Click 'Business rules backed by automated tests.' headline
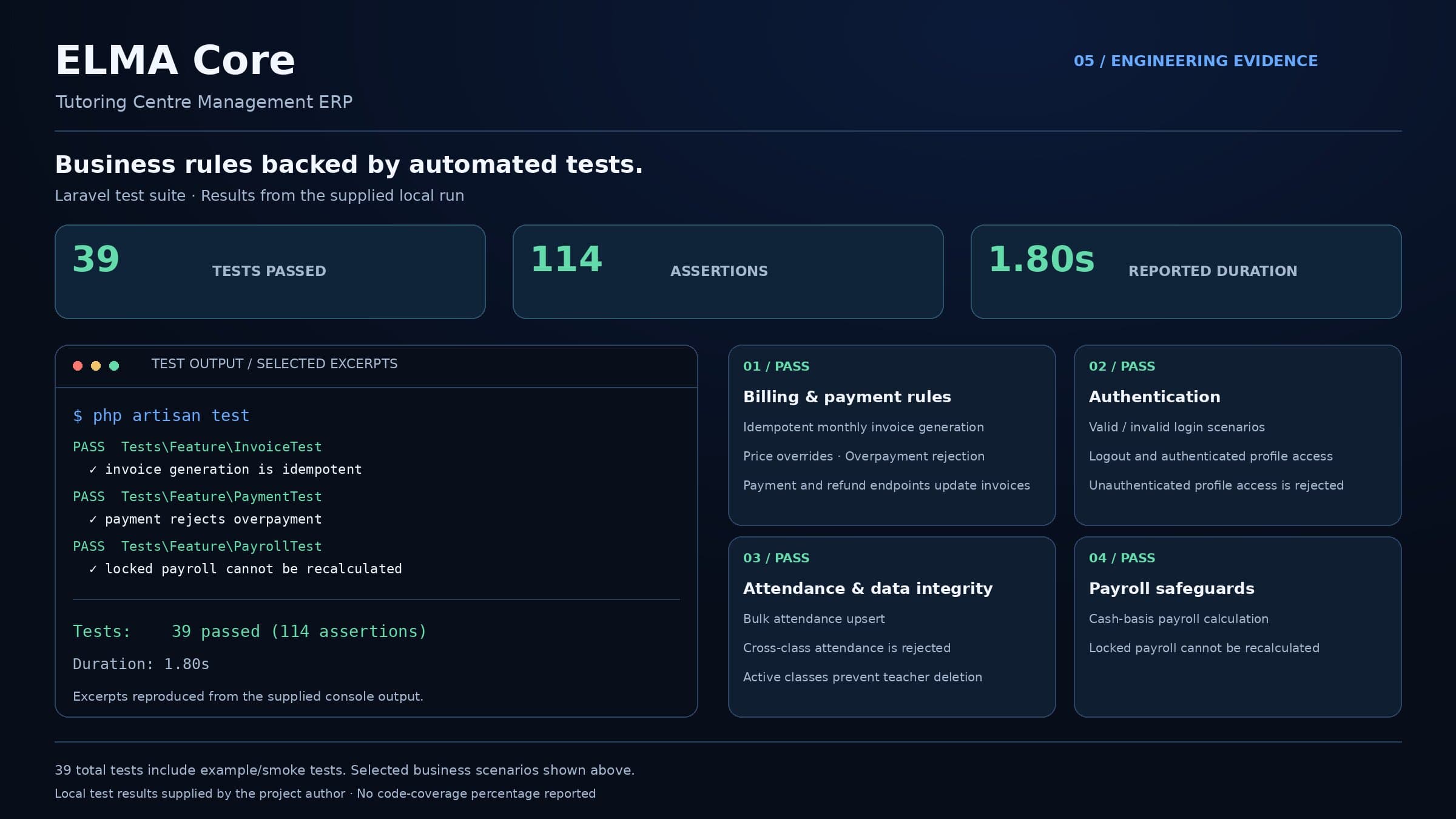The image size is (1456, 819). point(349,164)
